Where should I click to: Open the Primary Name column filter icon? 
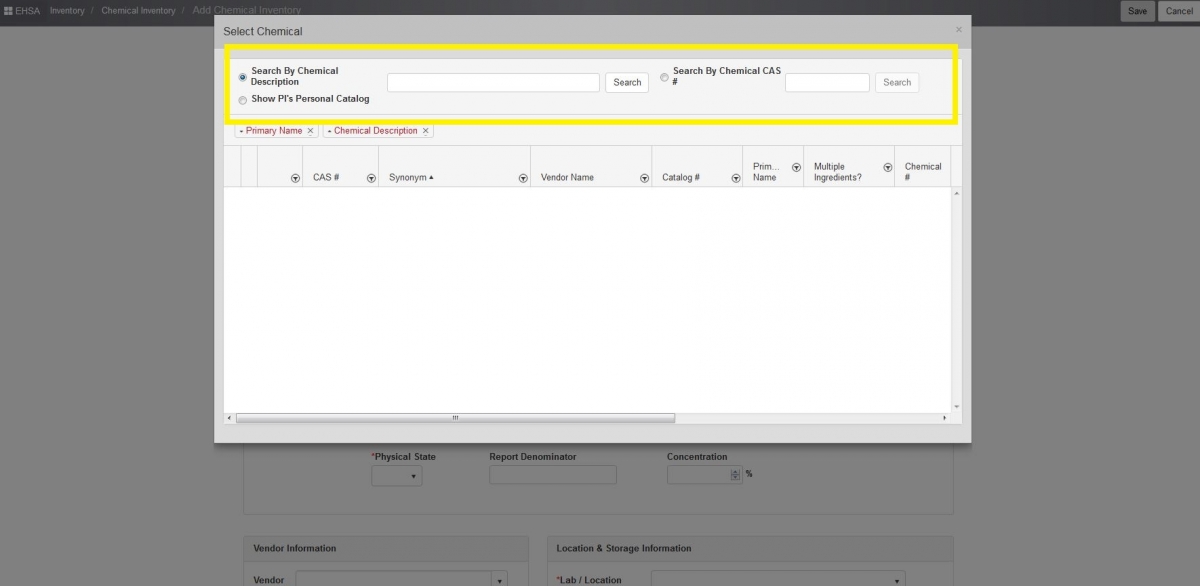[796, 166]
